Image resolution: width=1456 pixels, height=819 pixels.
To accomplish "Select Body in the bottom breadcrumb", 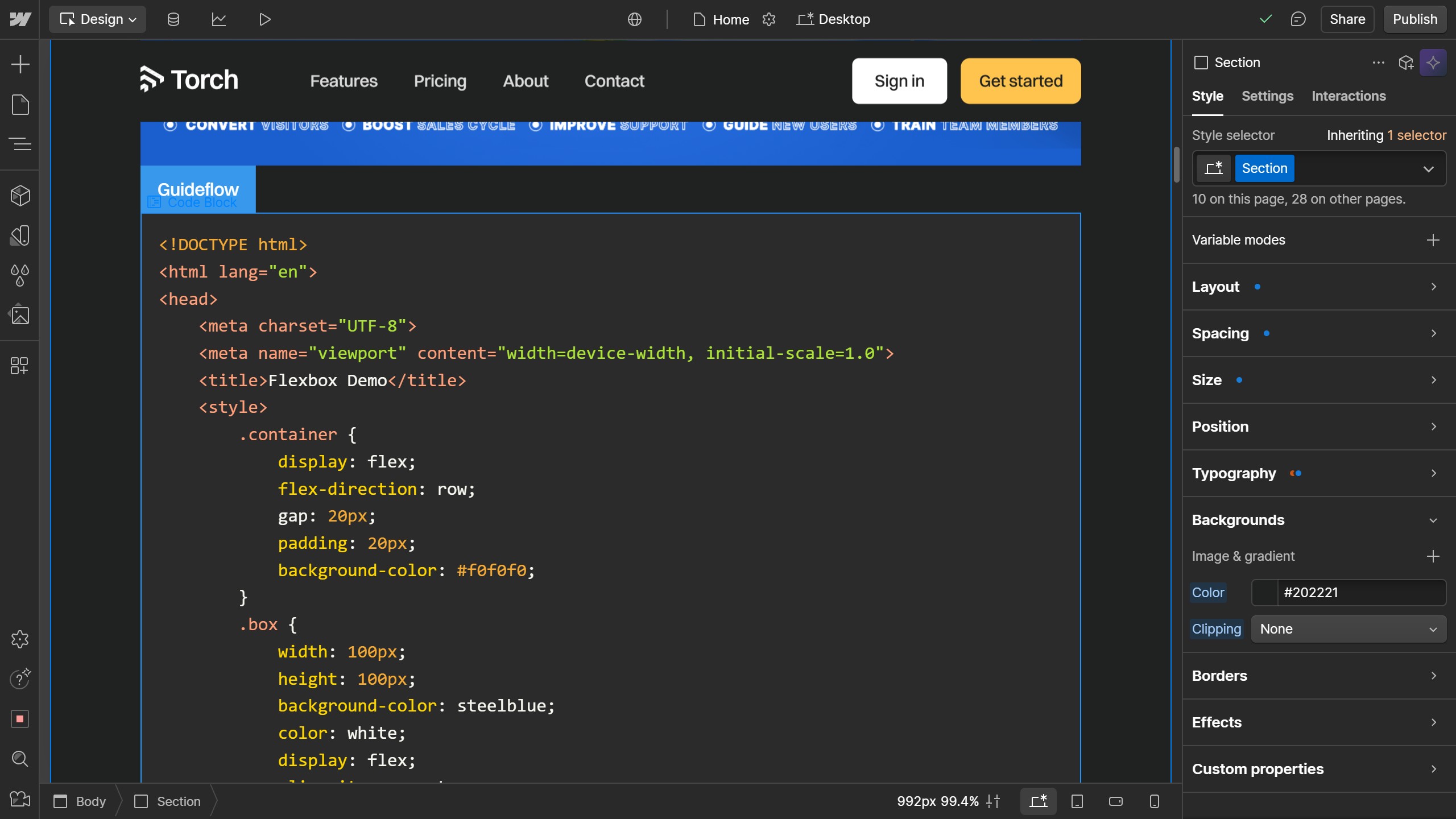I will click(91, 801).
